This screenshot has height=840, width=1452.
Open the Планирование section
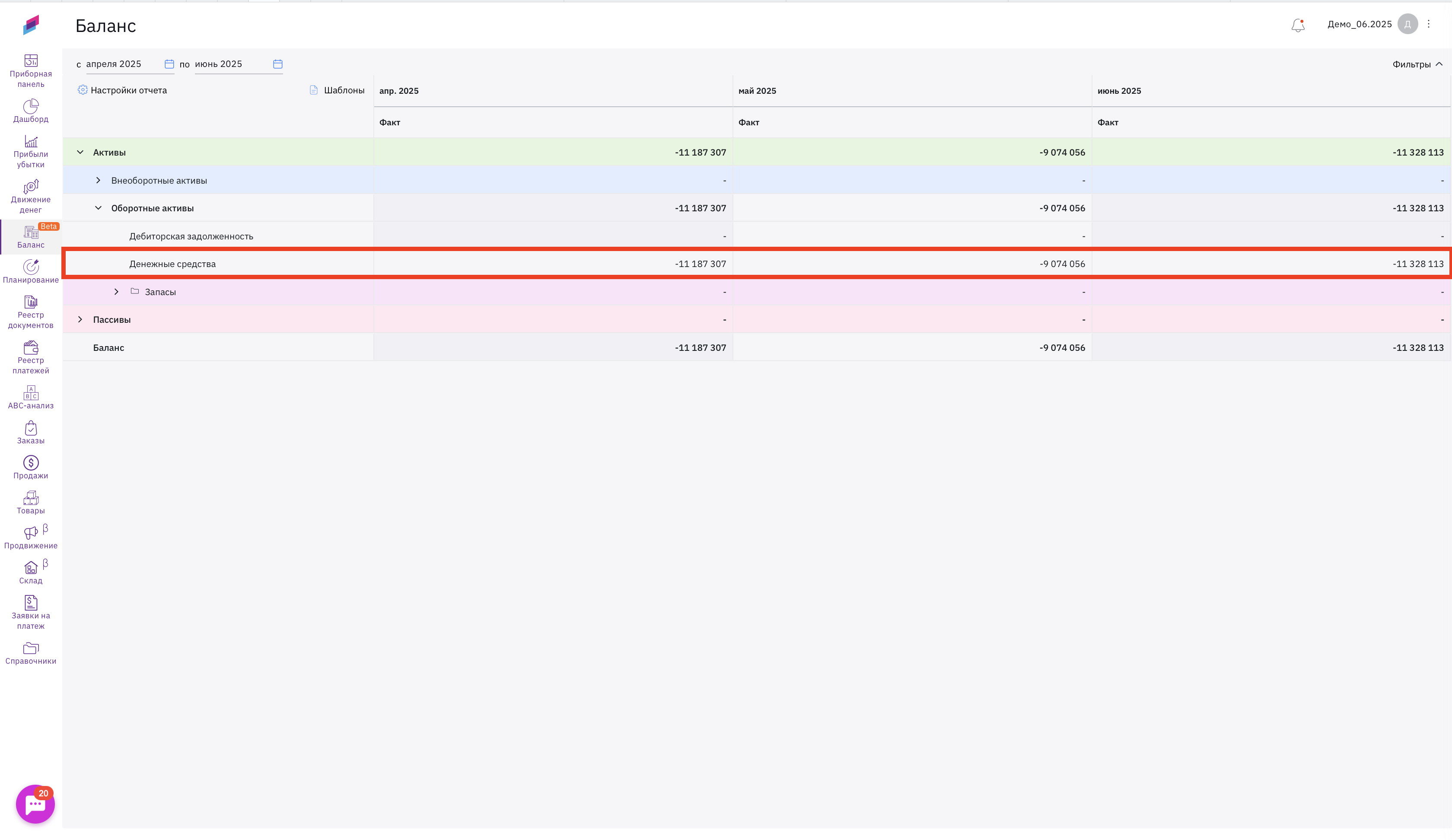[x=31, y=272]
